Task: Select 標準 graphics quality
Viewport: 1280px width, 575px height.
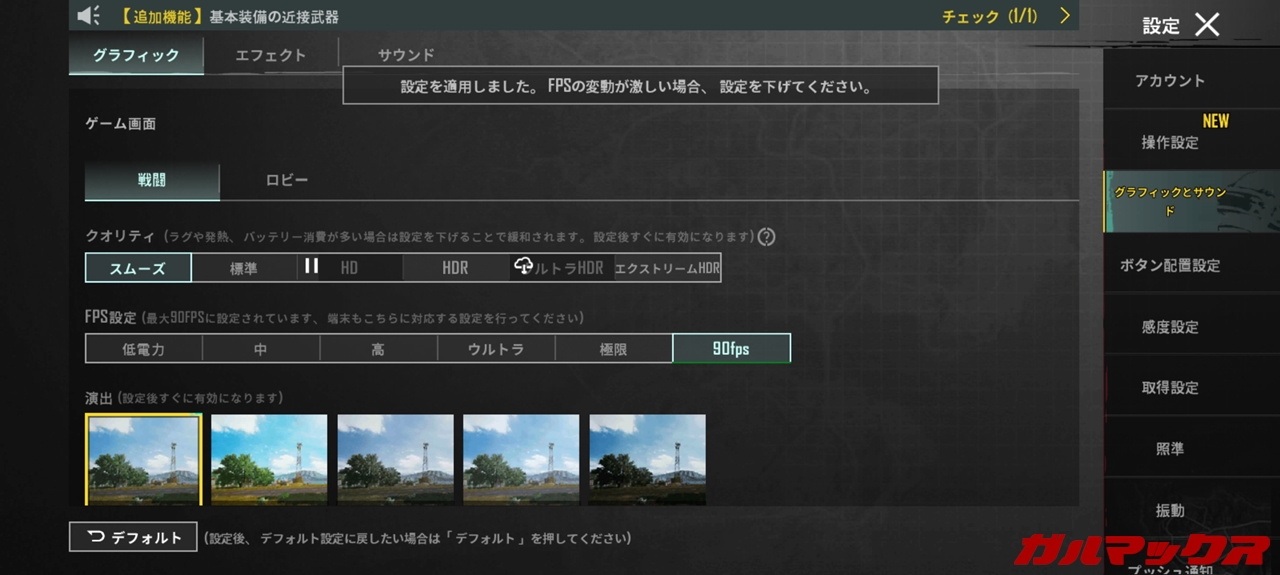Action: (244, 268)
